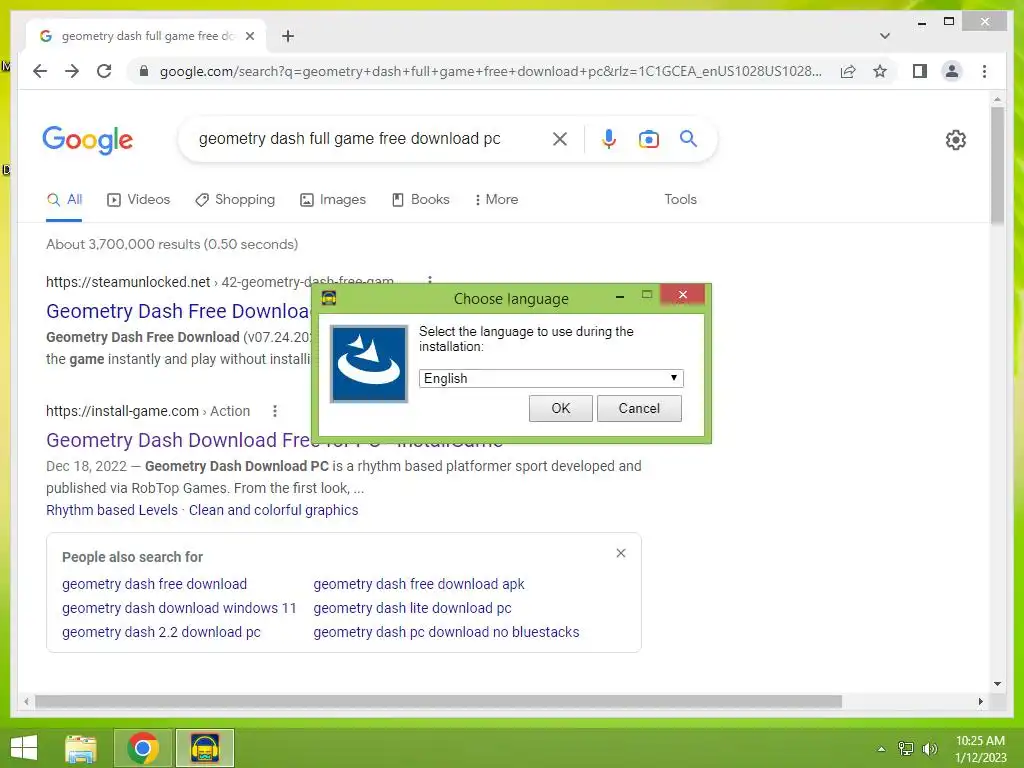This screenshot has width=1024, height=768.
Task: Click the Google logo
Action: 88,140
